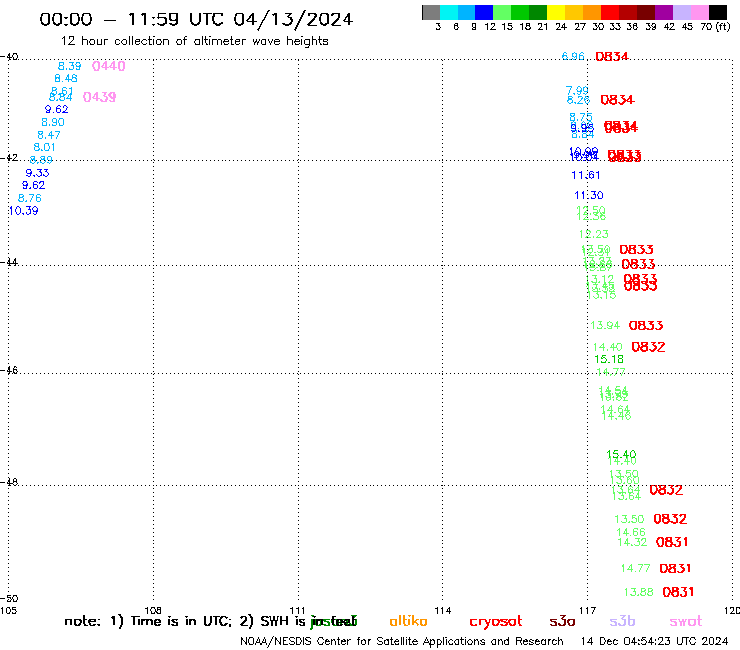Click the latitude axis label -44
The image size is (740, 650).
click(9, 262)
